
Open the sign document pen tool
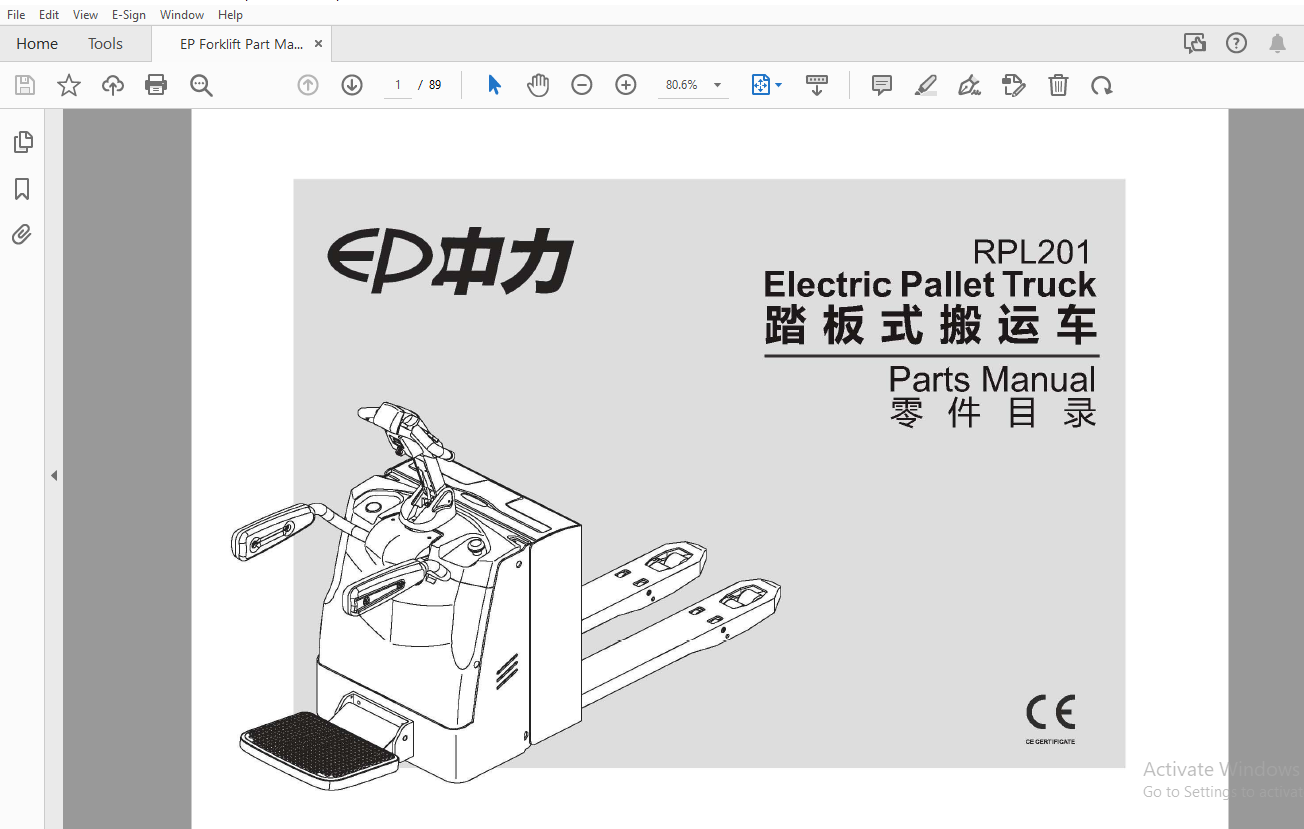pos(969,85)
